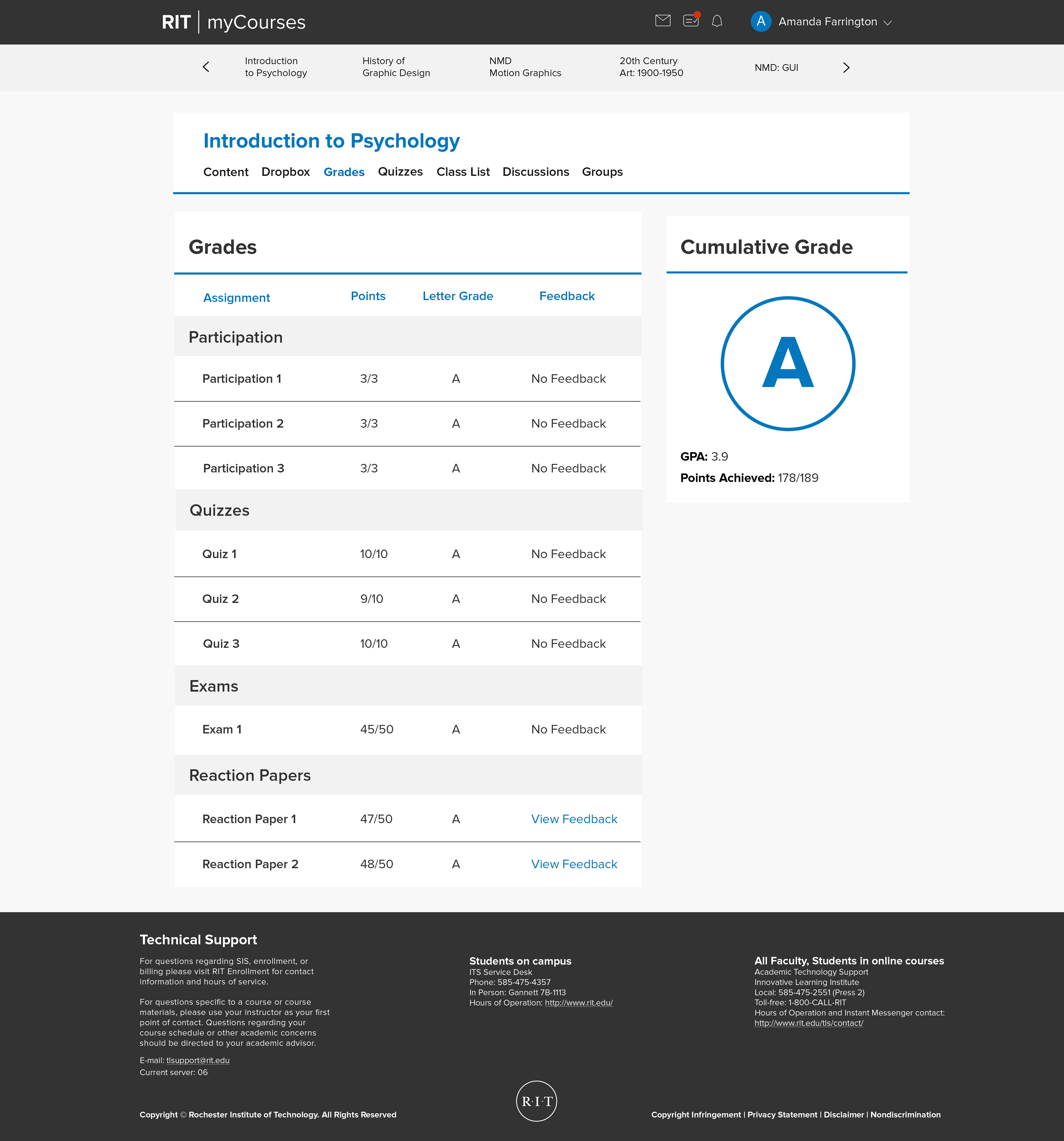Click the Participation section header
Viewport: 1064px width, 1141px height.
[x=408, y=337]
